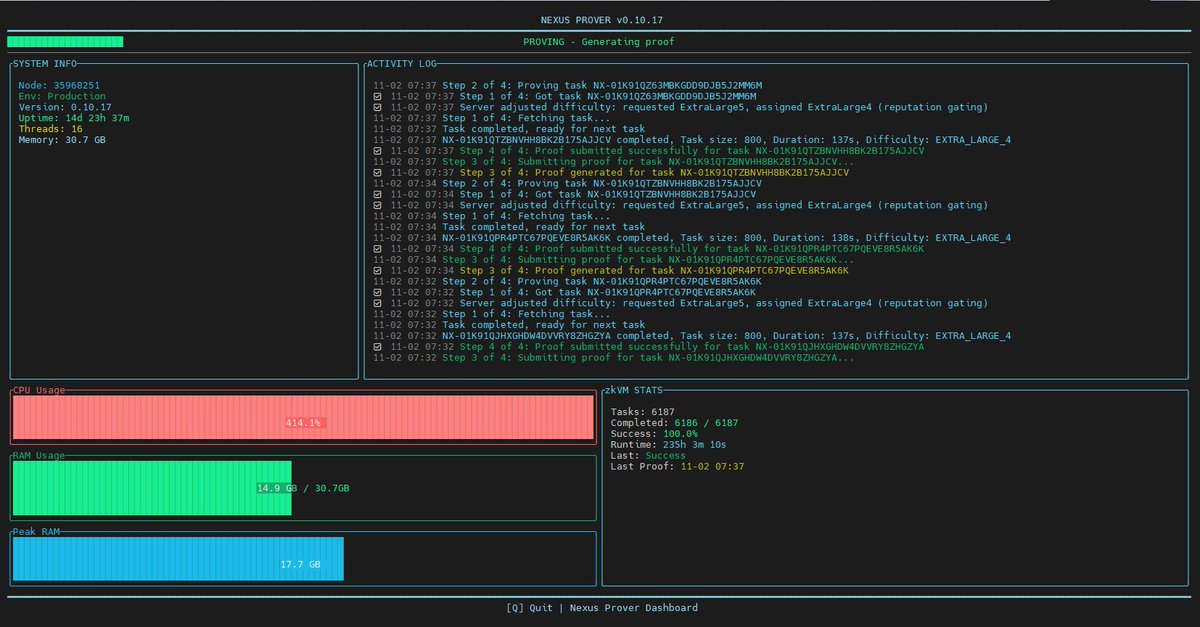The image size is (1200, 627).
Task: Click the blue Peak RAM bar
Action: coord(178,559)
